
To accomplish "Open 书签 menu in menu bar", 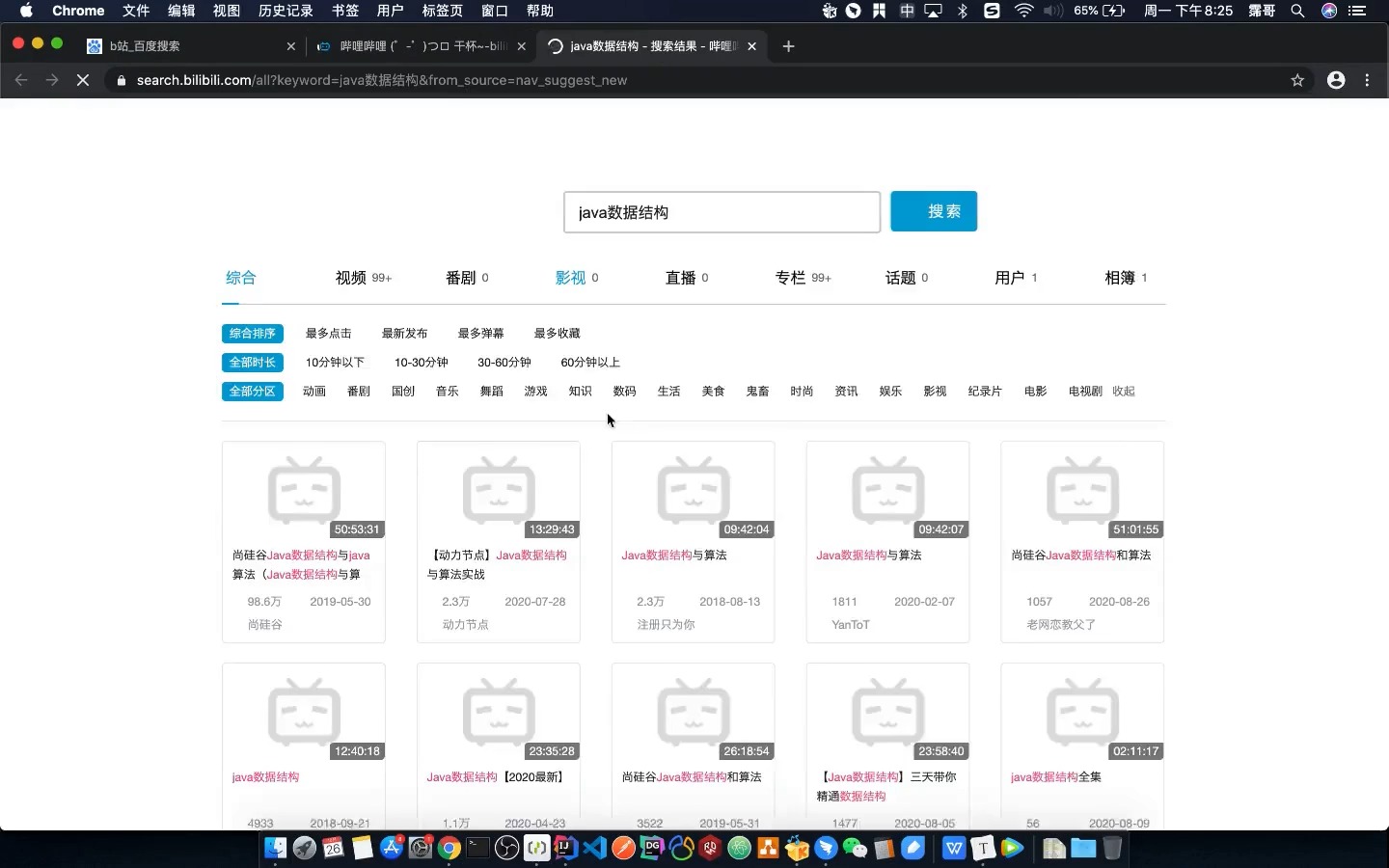I will (x=345, y=11).
